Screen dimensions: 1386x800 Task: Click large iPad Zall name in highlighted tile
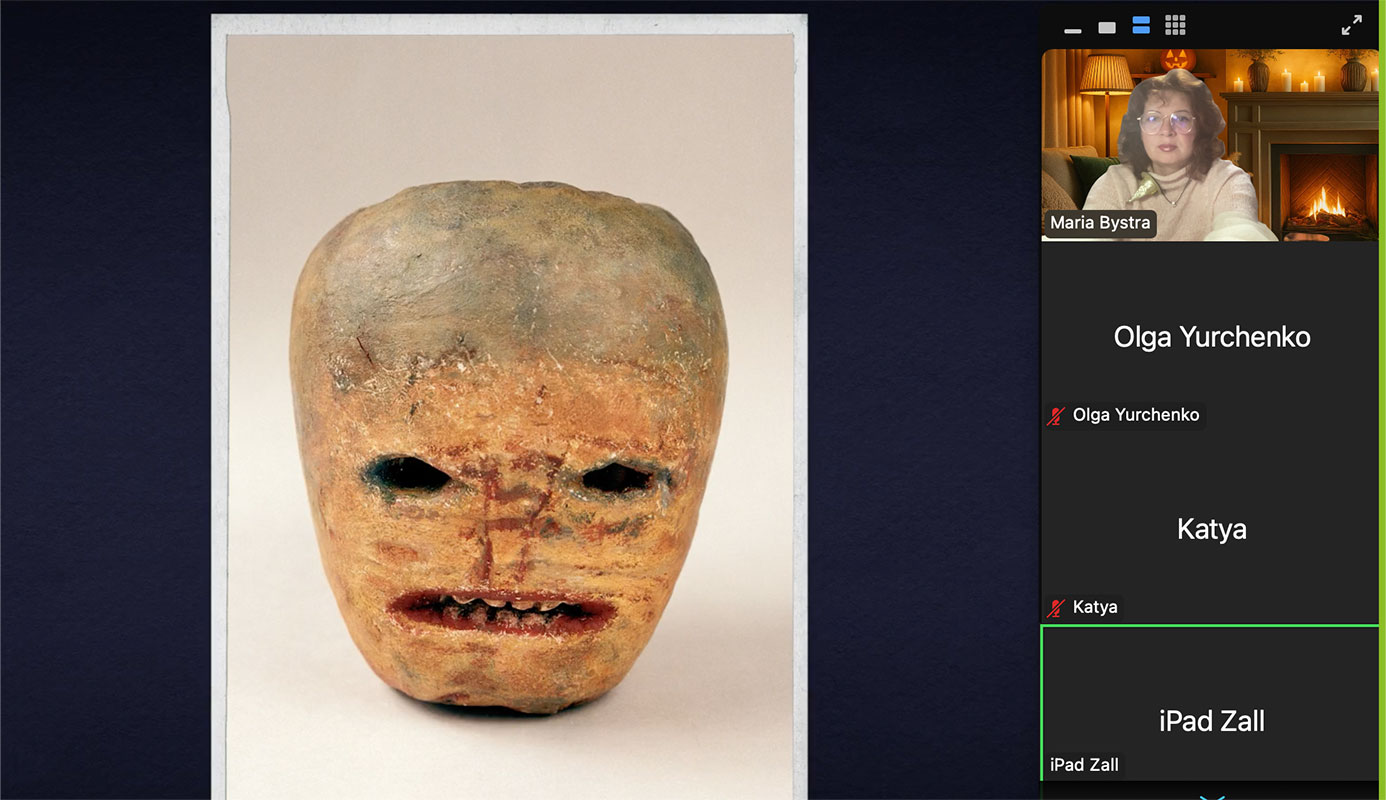(x=1211, y=720)
